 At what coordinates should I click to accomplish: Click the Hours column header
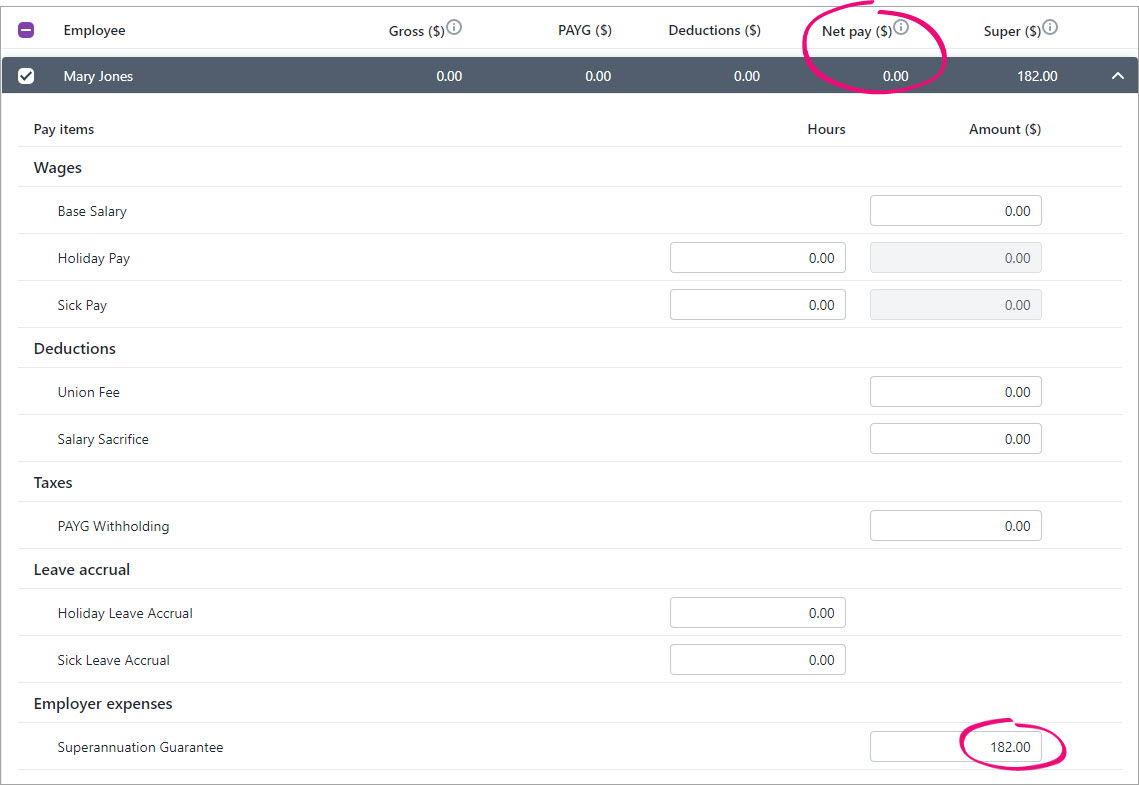(x=827, y=129)
